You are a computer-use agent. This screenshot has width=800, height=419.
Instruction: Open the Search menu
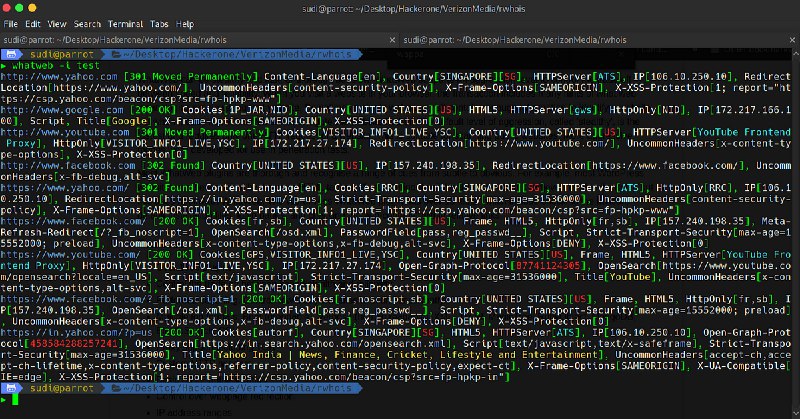coord(87,24)
